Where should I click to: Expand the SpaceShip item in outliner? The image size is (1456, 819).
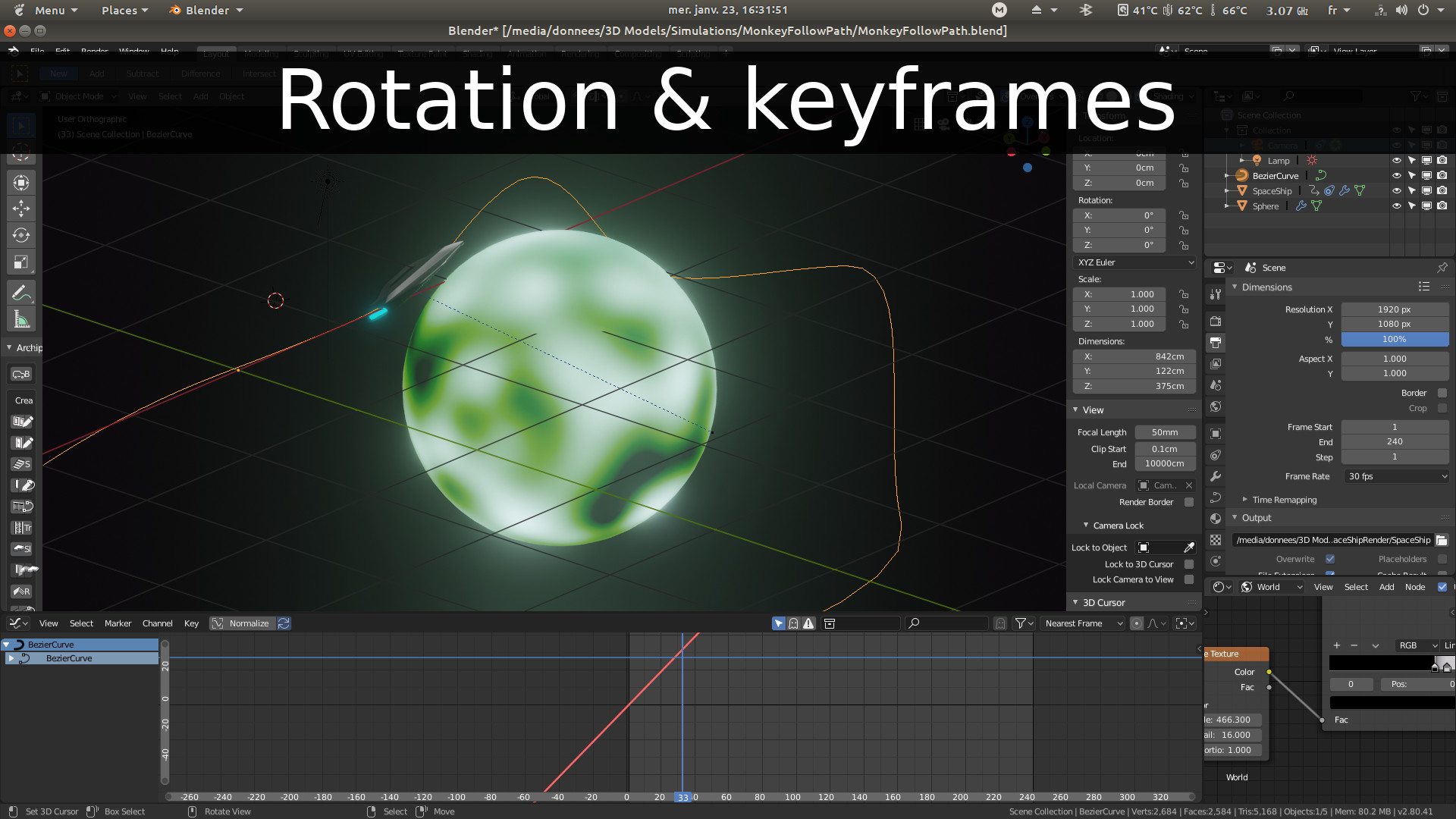click(1227, 191)
